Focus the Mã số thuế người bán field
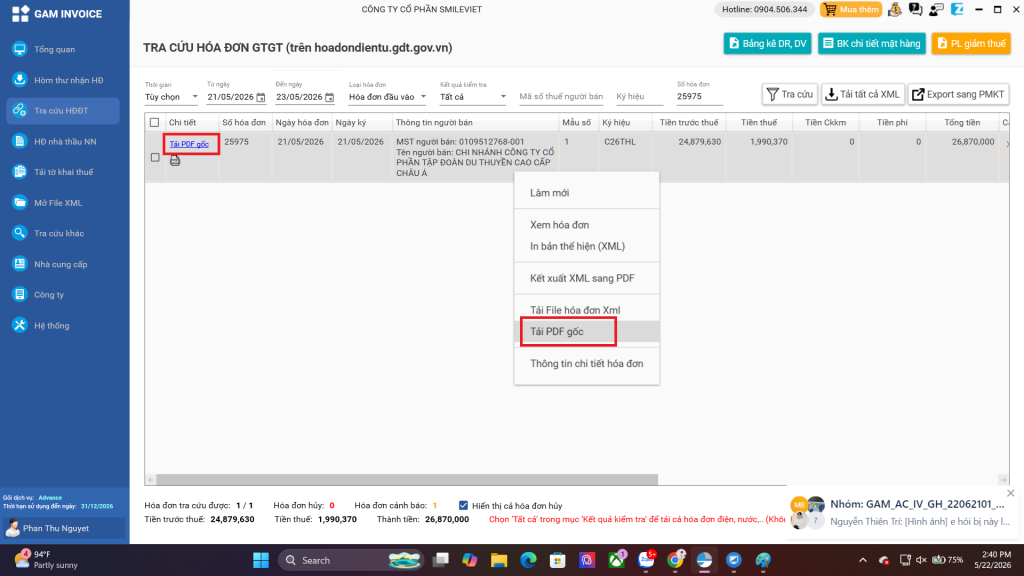The height and width of the screenshot is (576, 1024). (x=561, y=97)
